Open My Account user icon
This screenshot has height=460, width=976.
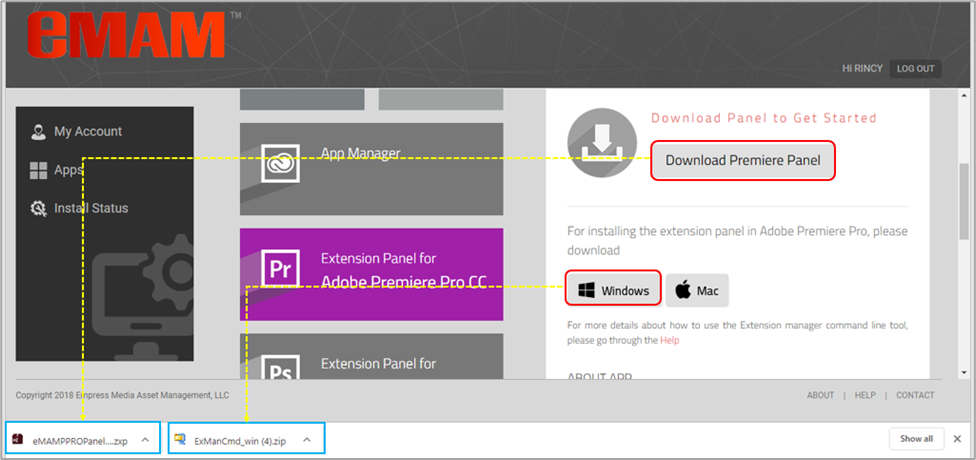[39, 132]
